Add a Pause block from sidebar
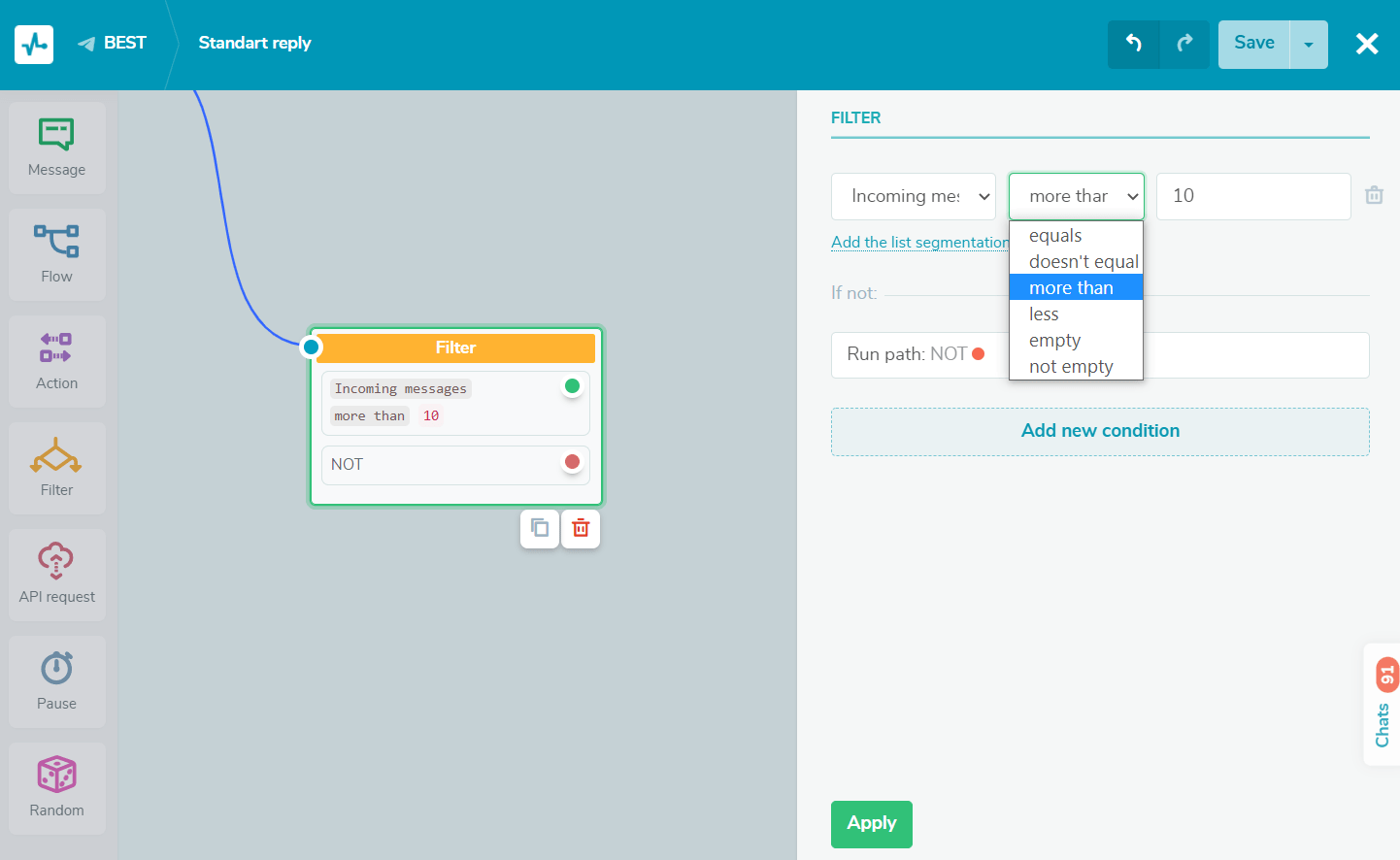This screenshot has height=860, width=1400. tap(57, 681)
